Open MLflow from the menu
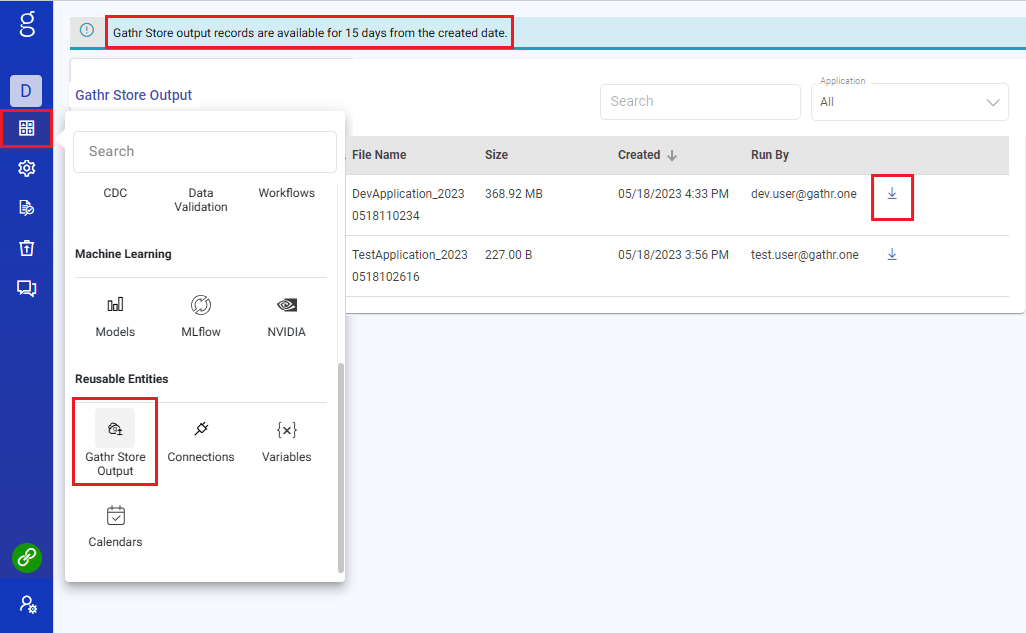The image size is (1026, 633). (x=201, y=315)
